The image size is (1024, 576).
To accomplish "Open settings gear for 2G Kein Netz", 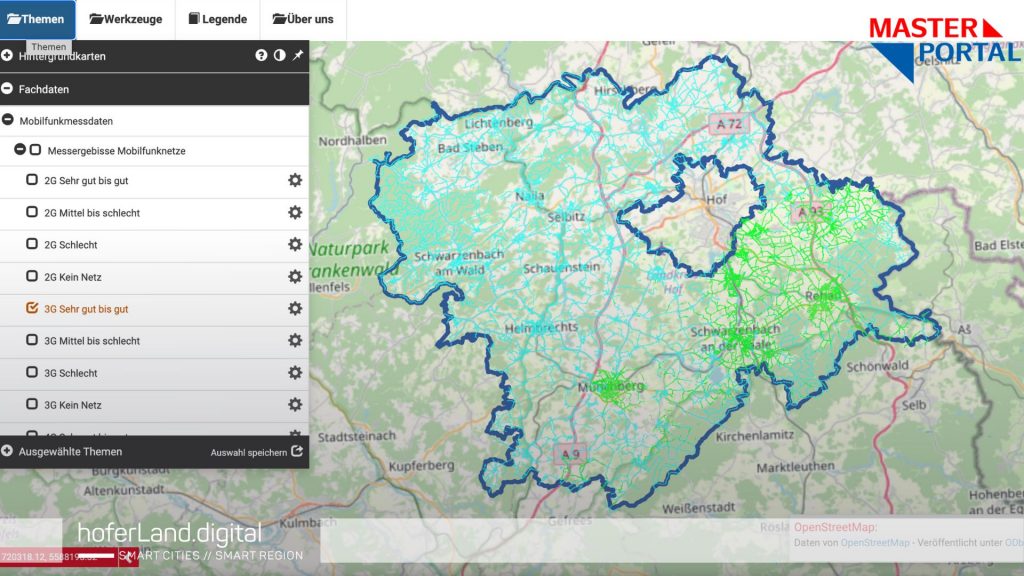I will [295, 276].
